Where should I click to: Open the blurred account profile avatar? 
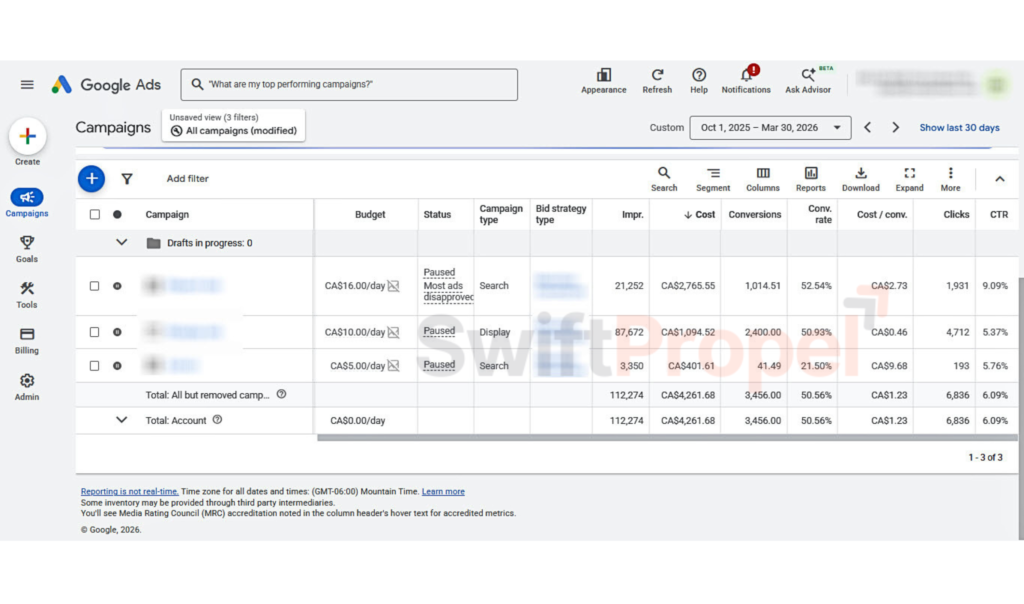(x=997, y=84)
